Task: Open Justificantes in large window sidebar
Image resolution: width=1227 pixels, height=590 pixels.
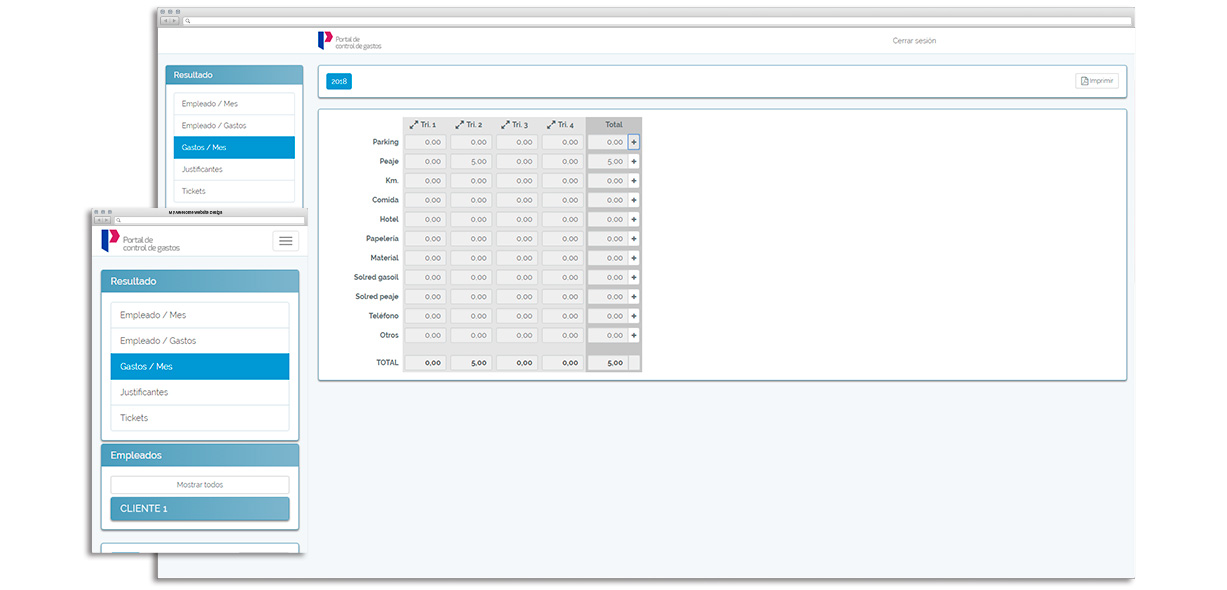Action: click(234, 169)
